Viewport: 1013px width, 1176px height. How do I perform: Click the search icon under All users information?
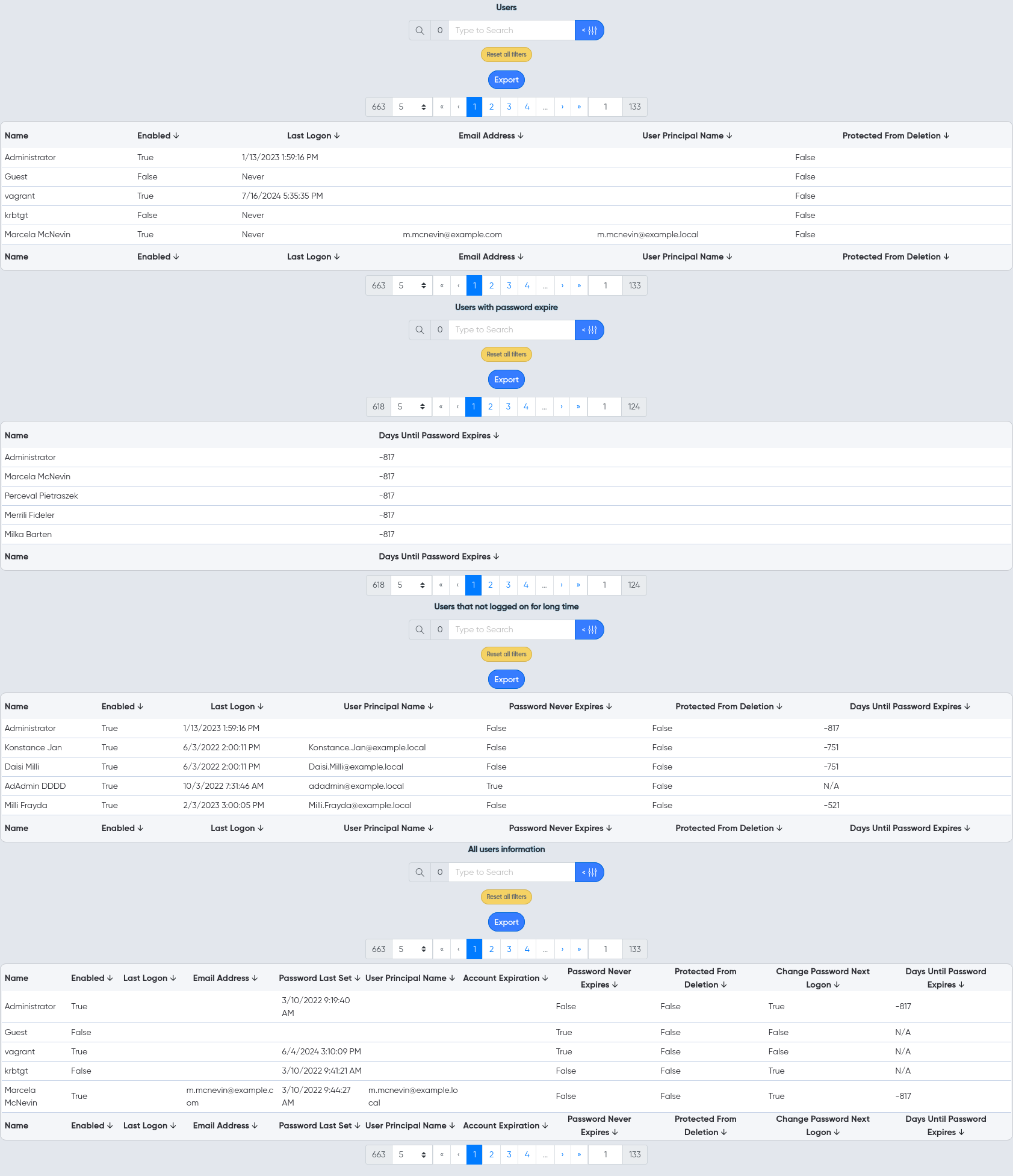point(420,872)
